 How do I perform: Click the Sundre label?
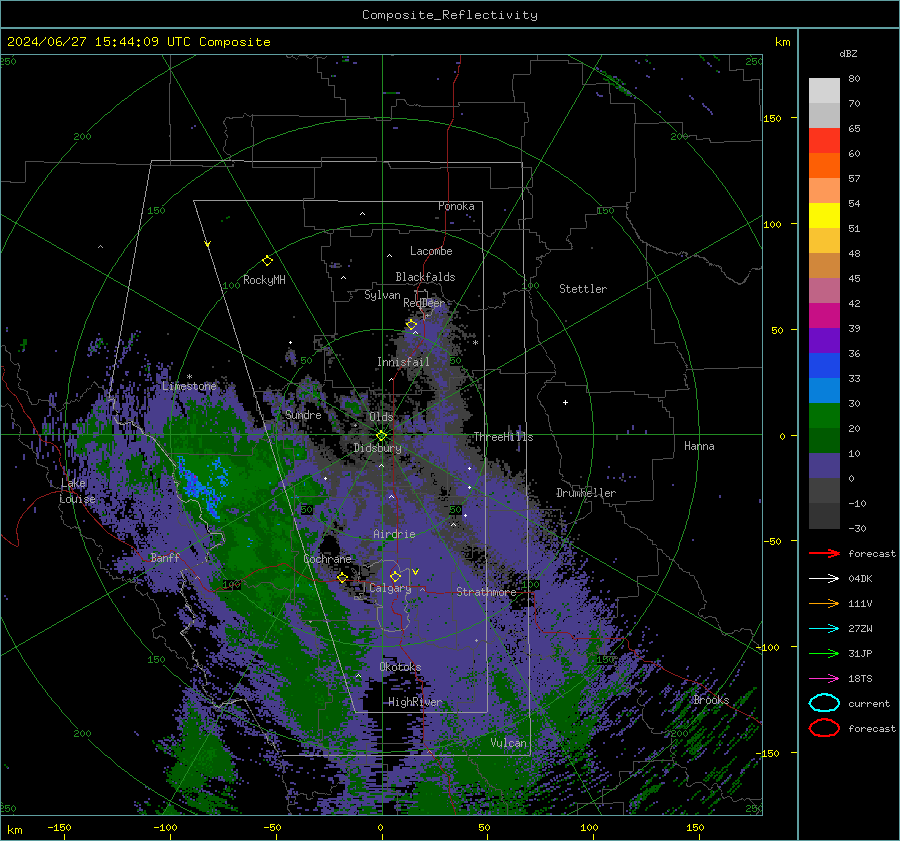coord(303,414)
